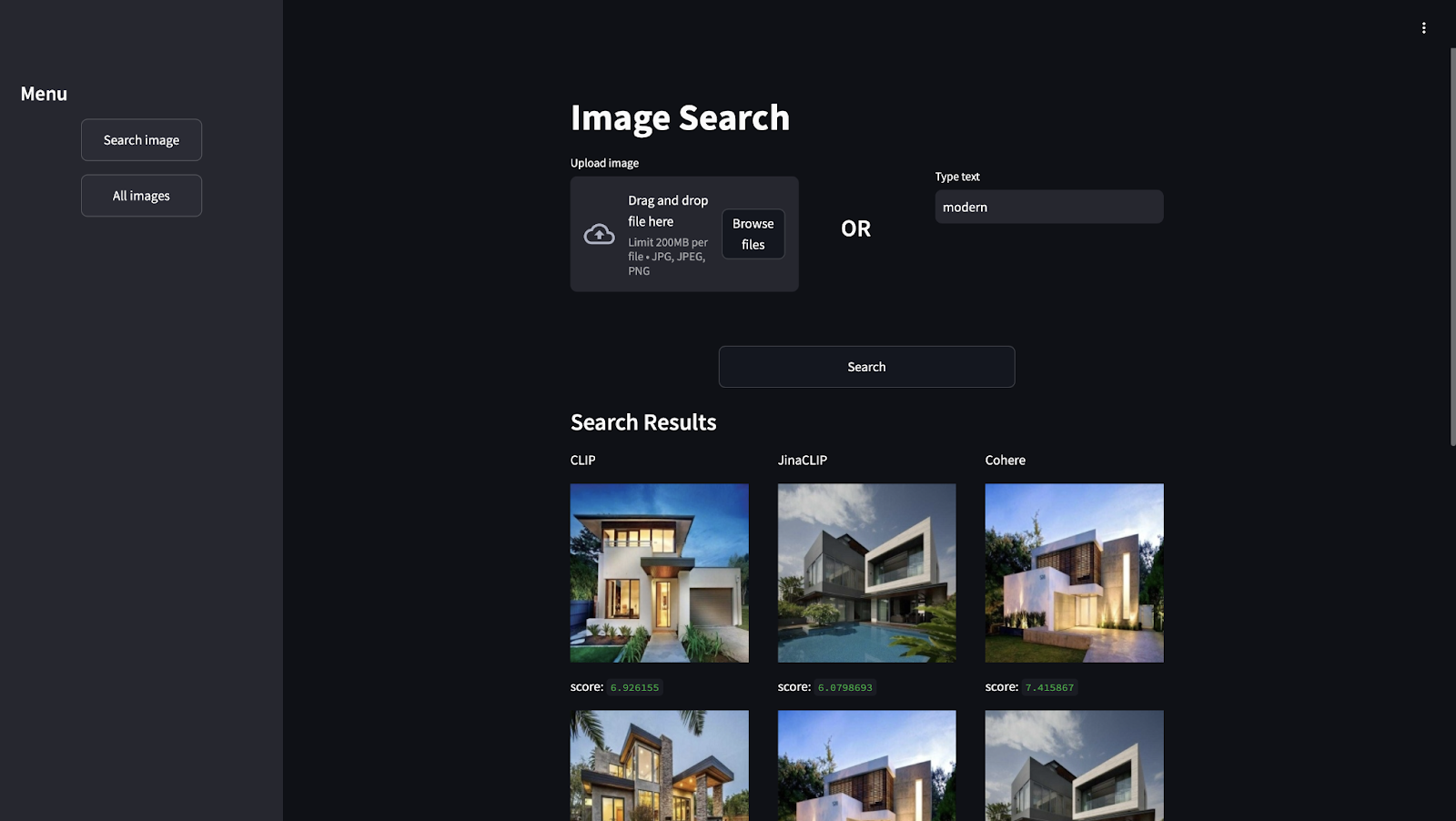Click the JinaCLIP score value 6.0798693

[845, 688]
